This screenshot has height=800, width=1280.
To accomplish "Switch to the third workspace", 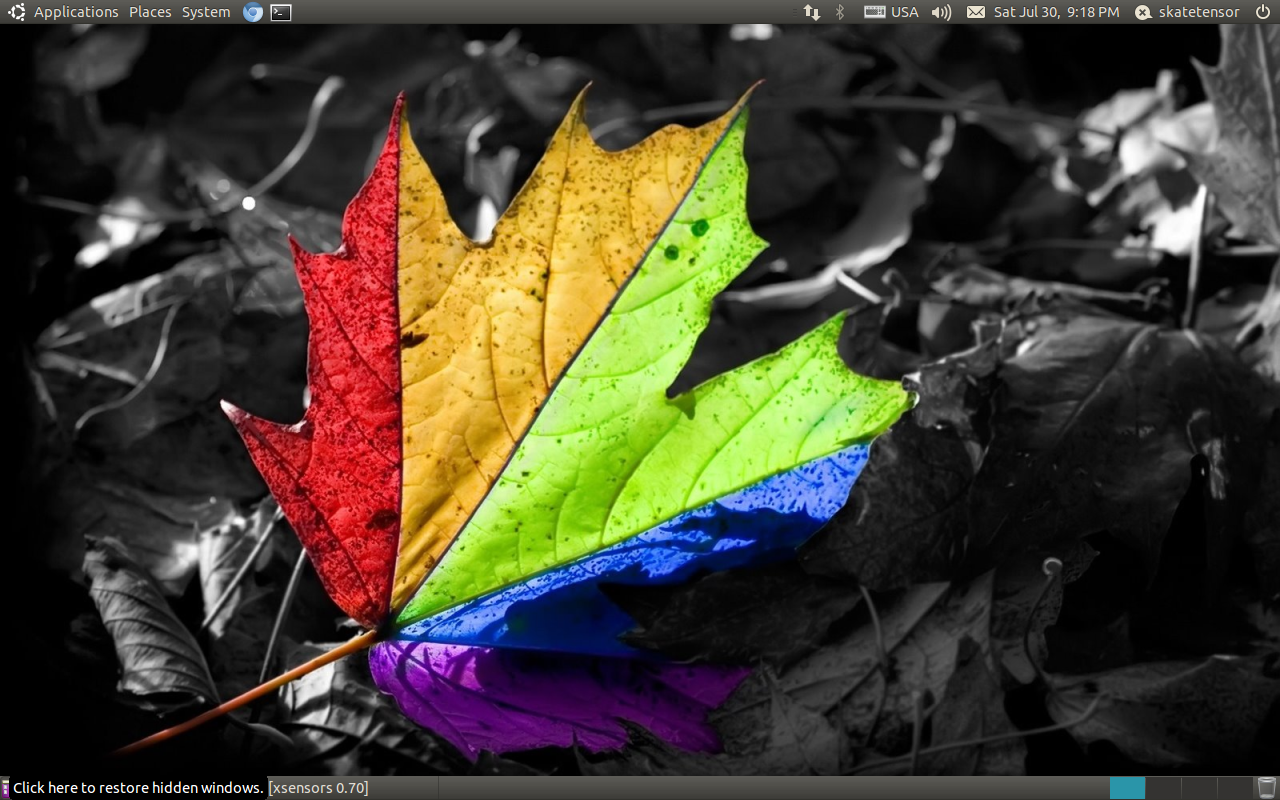I will coord(1199,788).
